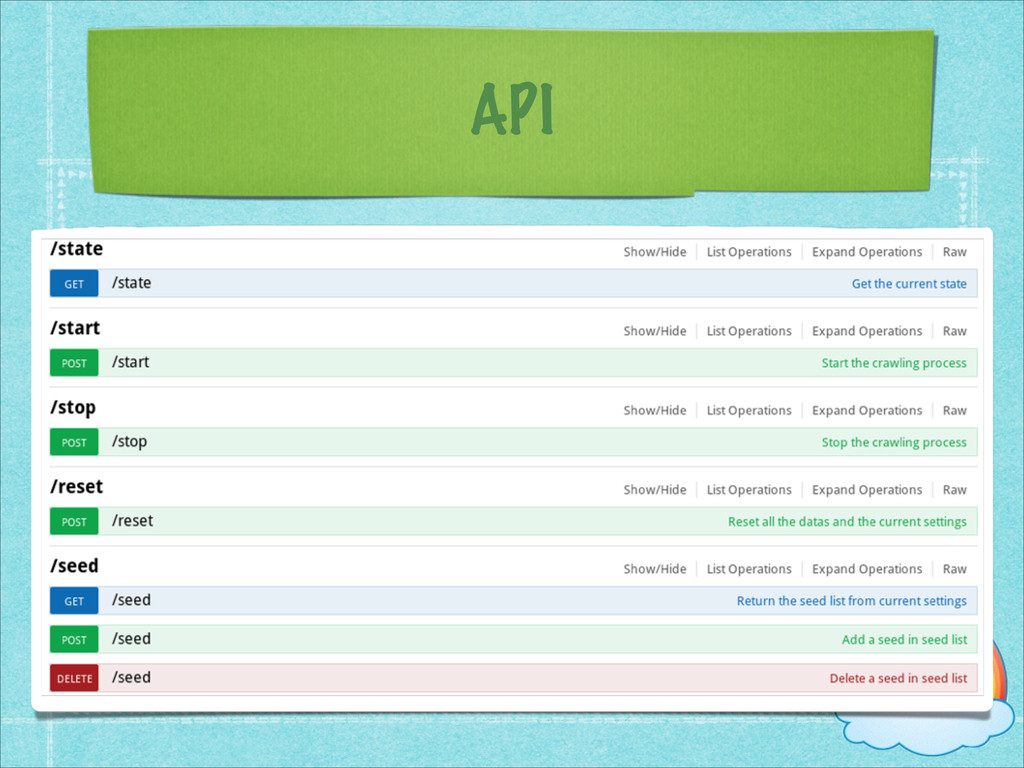Viewport: 1024px width, 768px height.
Task: Click the 'Get the current state' description
Action: coord(908,284)
